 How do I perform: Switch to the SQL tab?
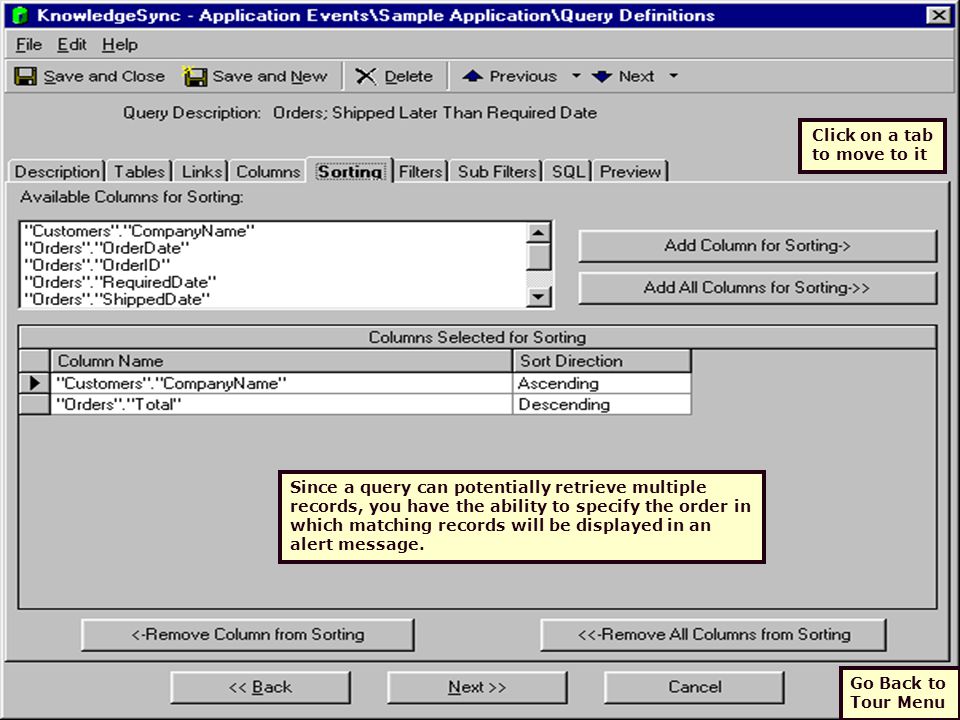tap(569, 171)
